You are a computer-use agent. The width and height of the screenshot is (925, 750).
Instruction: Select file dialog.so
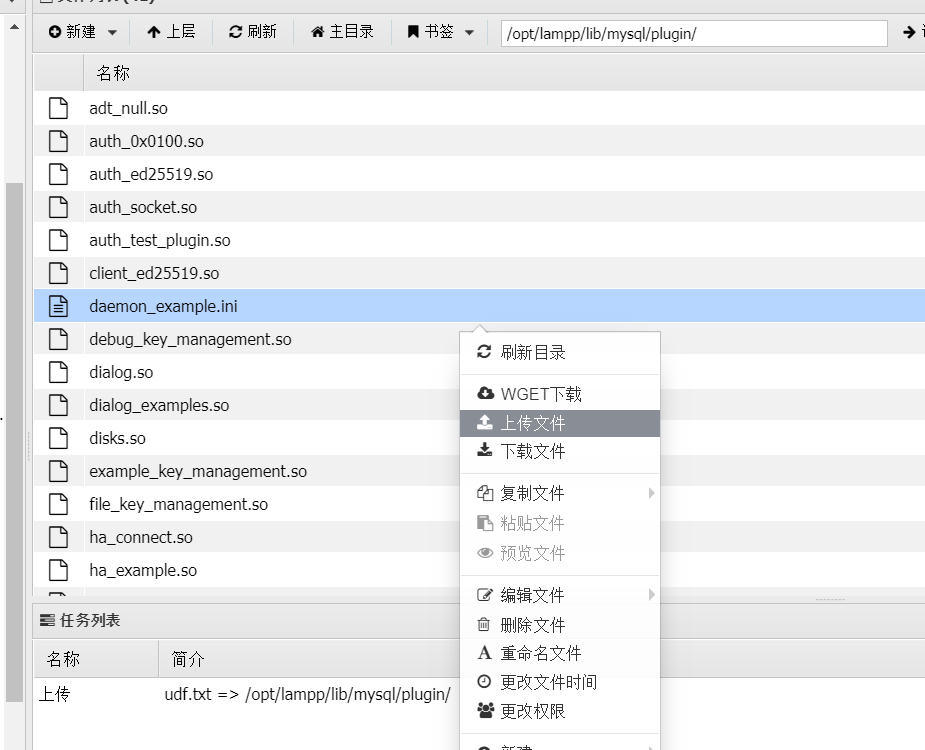tap(121, 373)
